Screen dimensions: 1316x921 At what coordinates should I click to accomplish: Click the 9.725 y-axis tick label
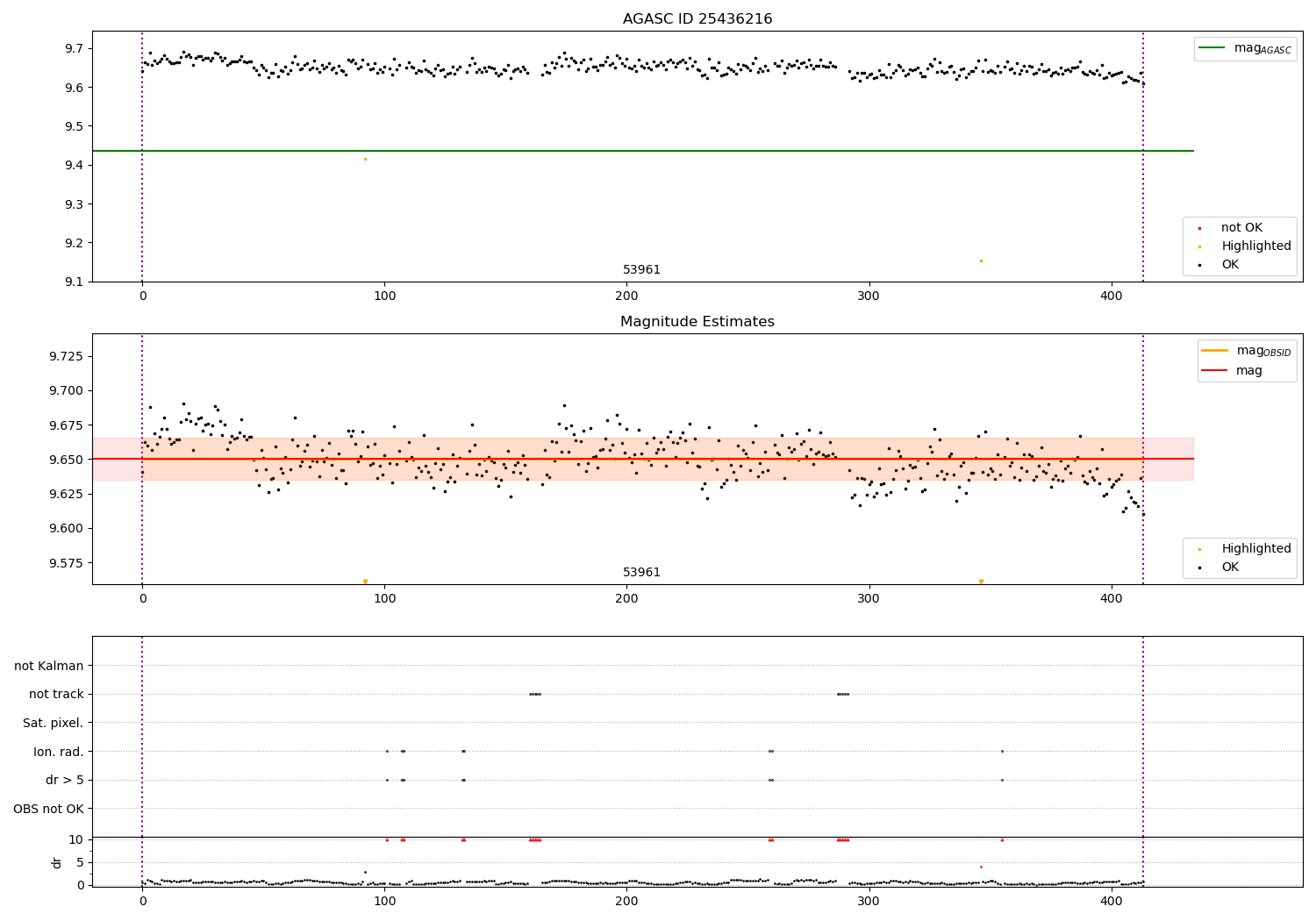67,356
